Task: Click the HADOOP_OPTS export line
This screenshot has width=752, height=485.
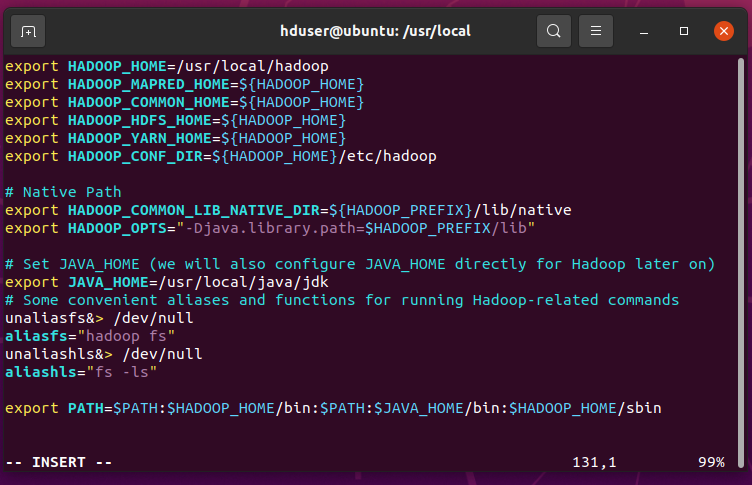Action: coord(270,228)
